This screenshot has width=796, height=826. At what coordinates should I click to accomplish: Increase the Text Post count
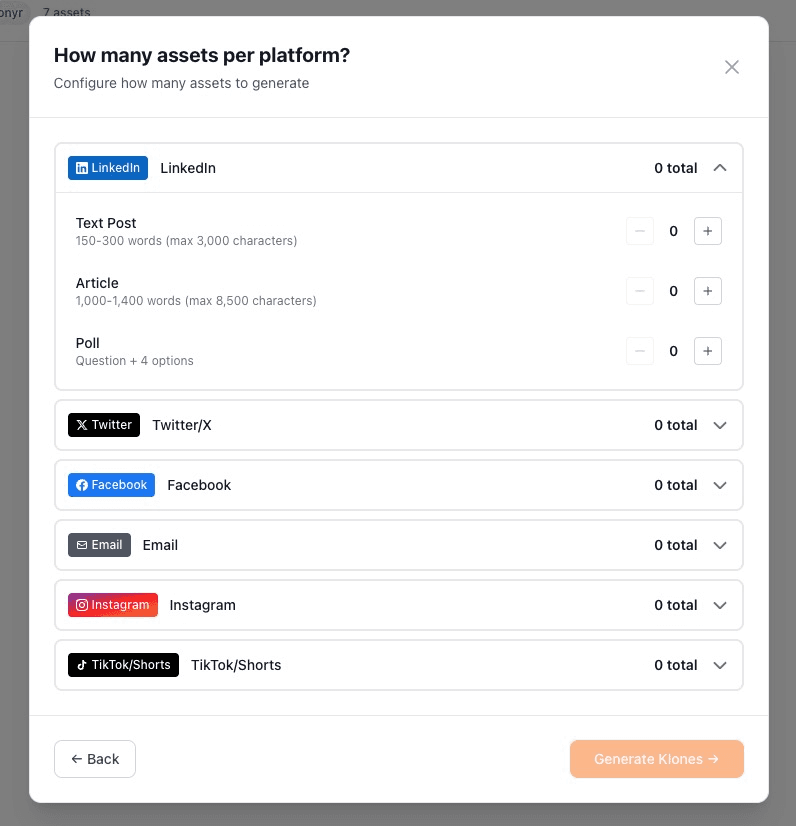point(708,231)
